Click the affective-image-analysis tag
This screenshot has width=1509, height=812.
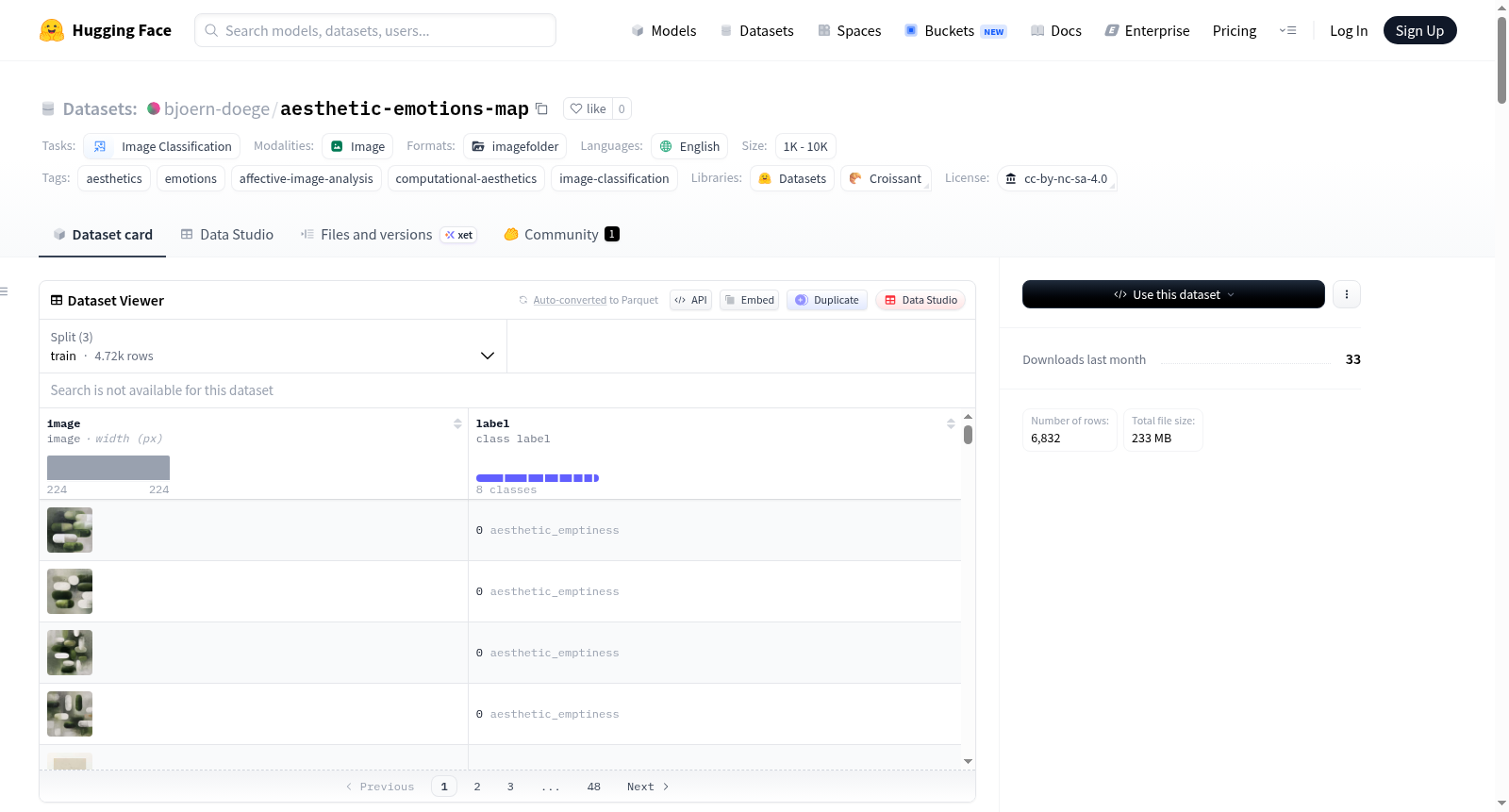(307, 178)
